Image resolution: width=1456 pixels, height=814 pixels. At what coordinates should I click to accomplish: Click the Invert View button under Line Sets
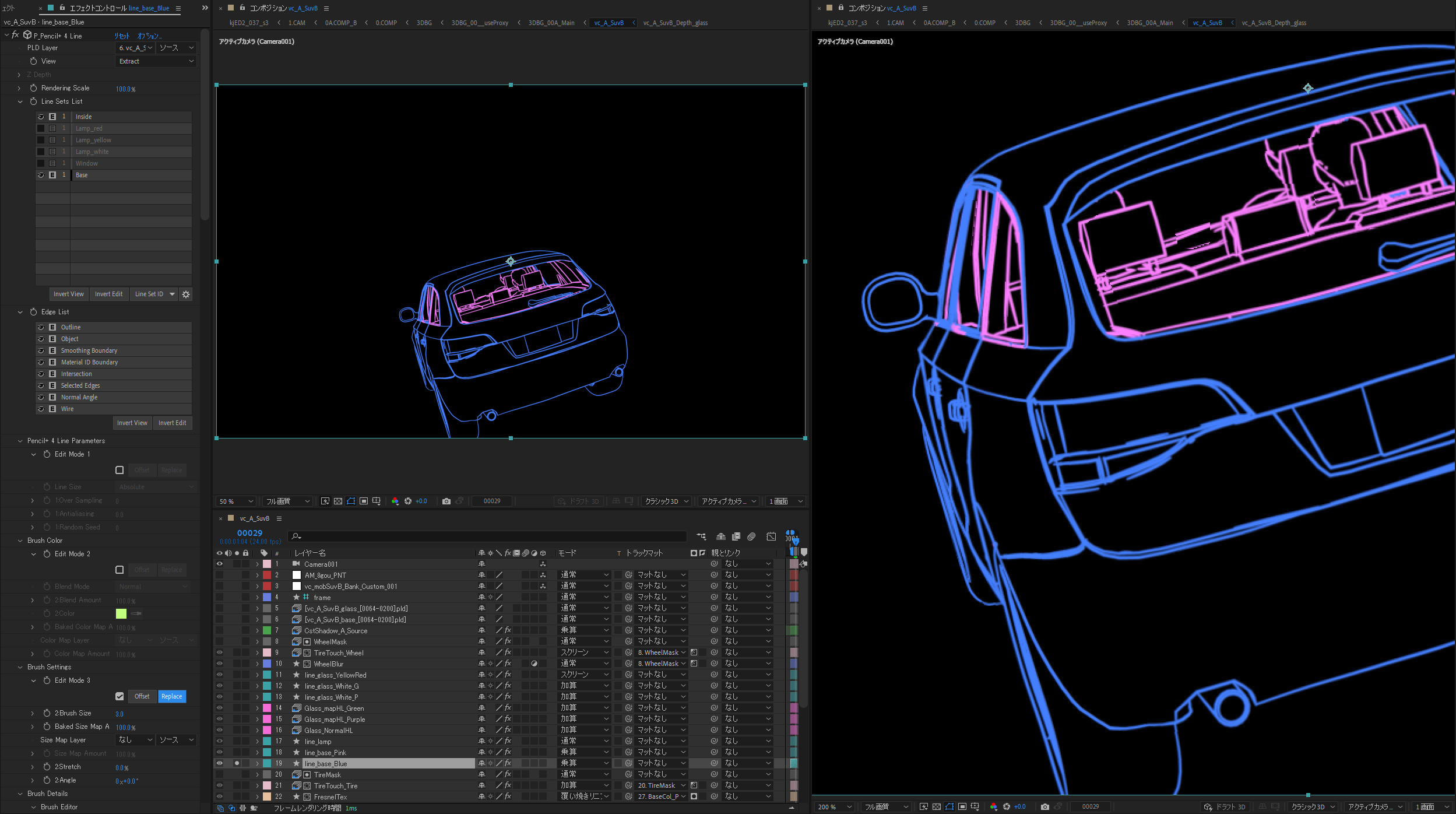69,294
